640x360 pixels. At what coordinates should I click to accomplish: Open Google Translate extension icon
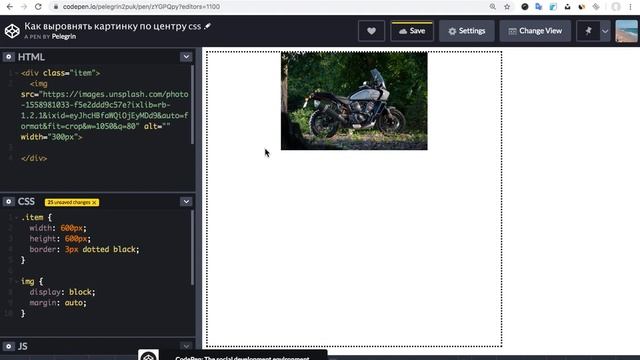tap(539, 7)
